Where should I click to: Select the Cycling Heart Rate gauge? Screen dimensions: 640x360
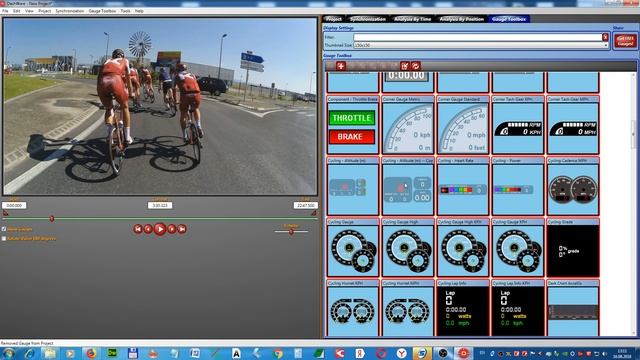[463, 186]
